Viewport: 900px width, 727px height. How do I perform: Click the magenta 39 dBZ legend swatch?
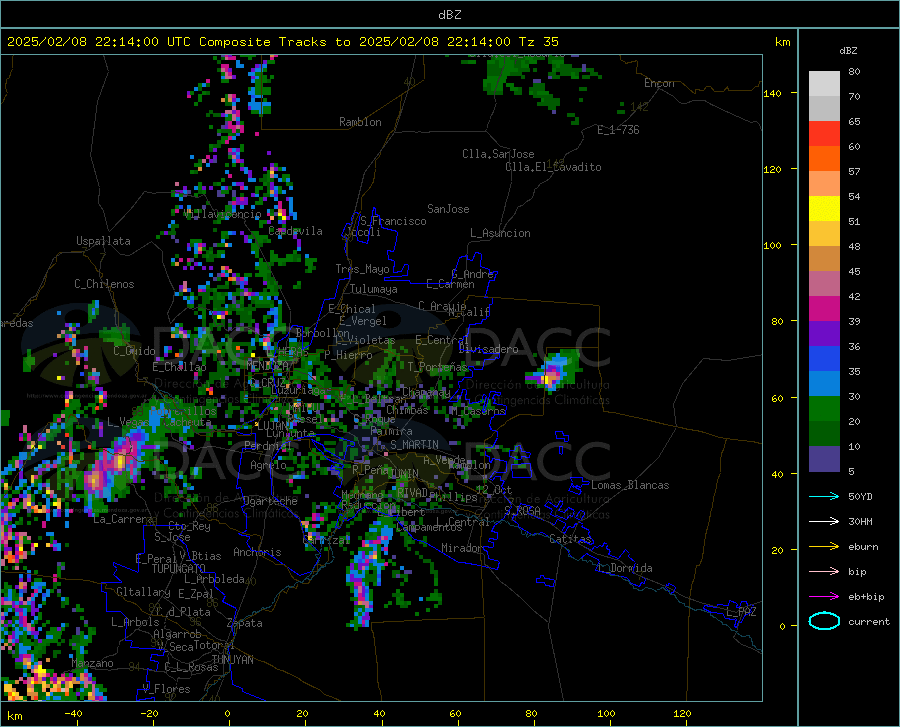824,309
